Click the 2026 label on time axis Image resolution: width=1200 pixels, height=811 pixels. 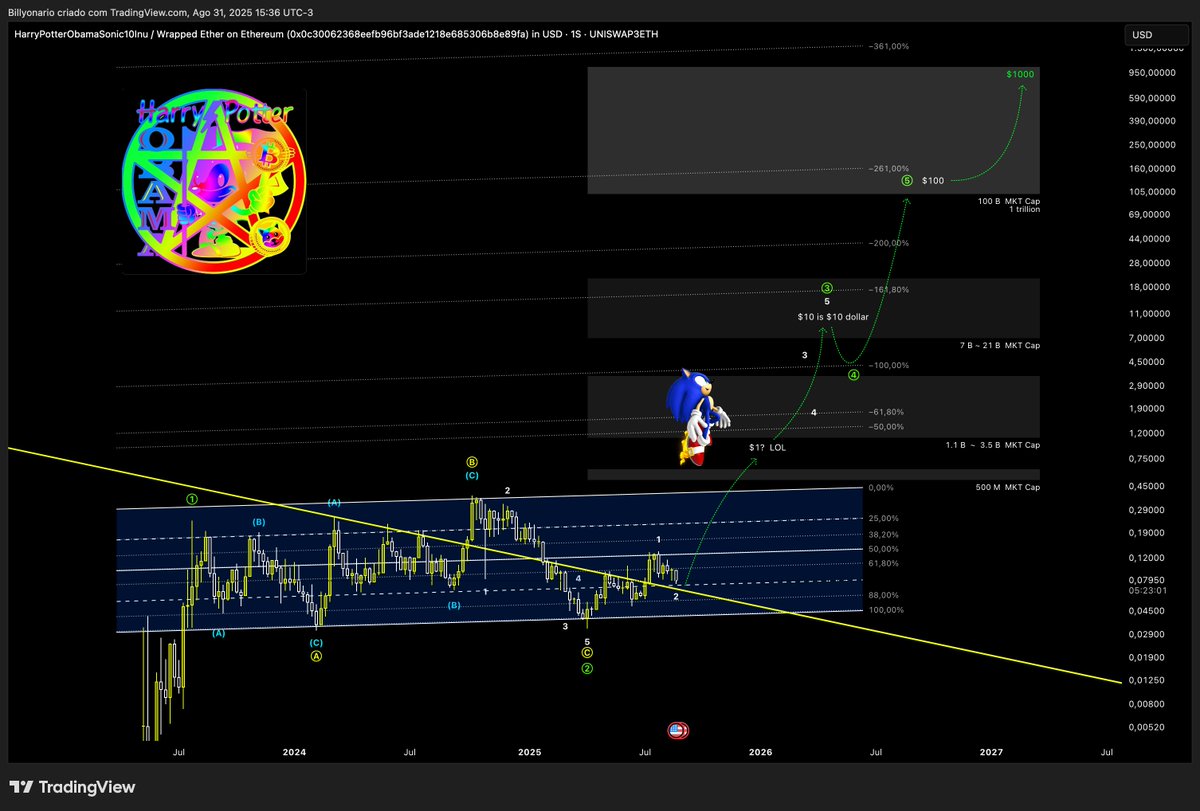[x=761, y=751]
